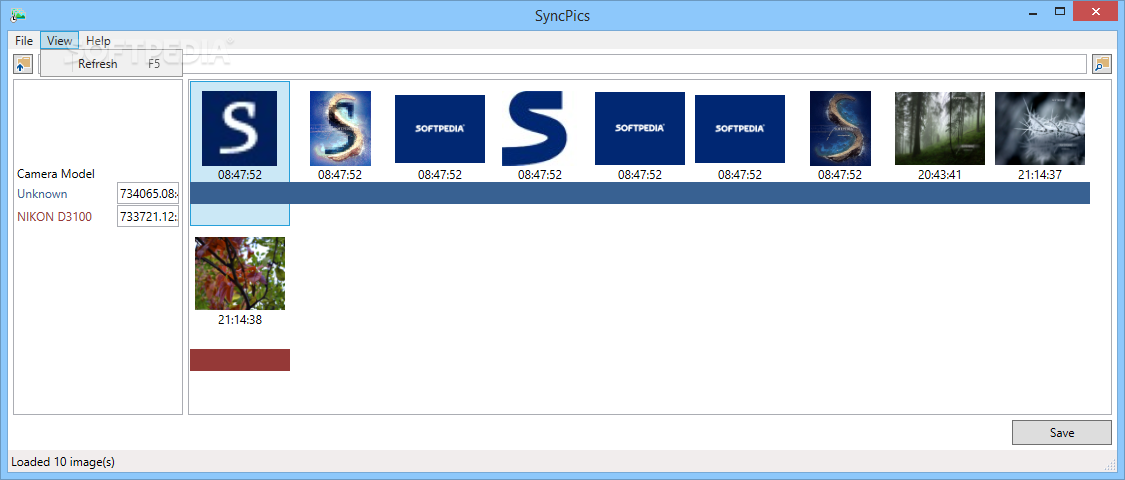Close the SyncPics window
This screenshot has height=480, width=1125.
pos(1095,12)
